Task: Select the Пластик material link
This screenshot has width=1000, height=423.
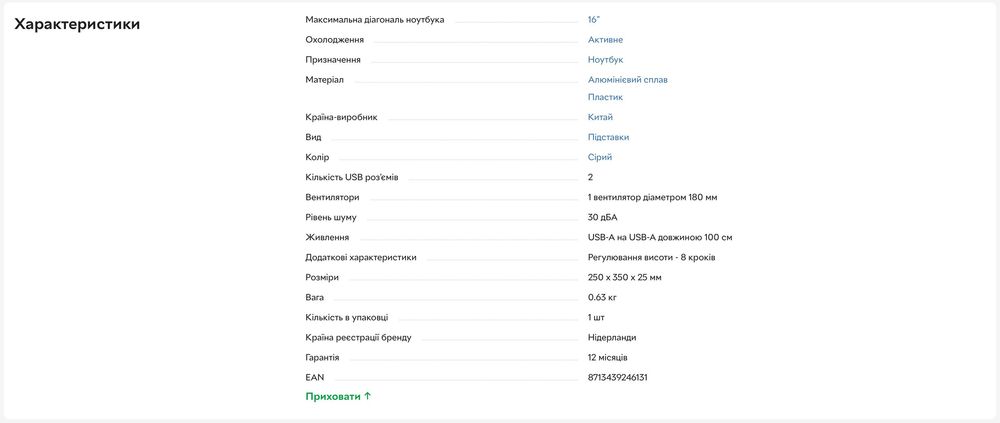Action: coord(605,97)
